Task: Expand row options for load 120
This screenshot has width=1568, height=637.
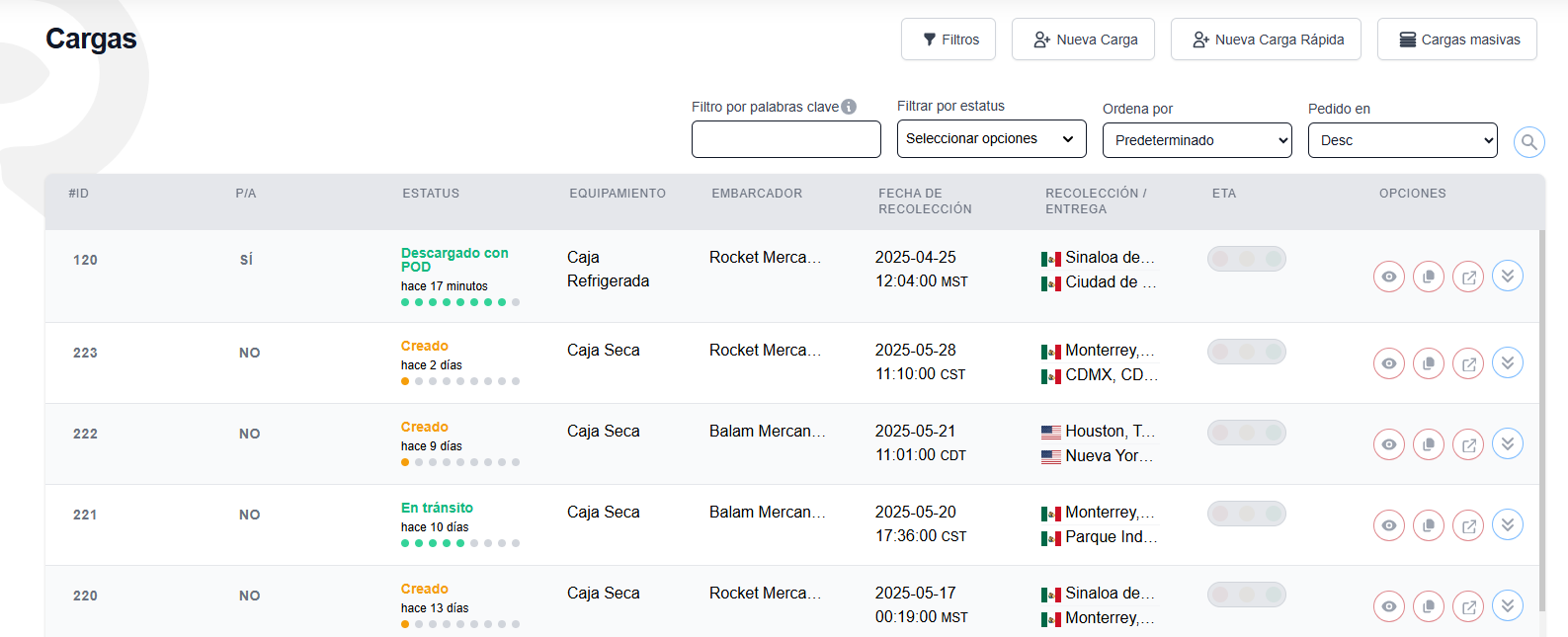Action: pos(1508,276)
